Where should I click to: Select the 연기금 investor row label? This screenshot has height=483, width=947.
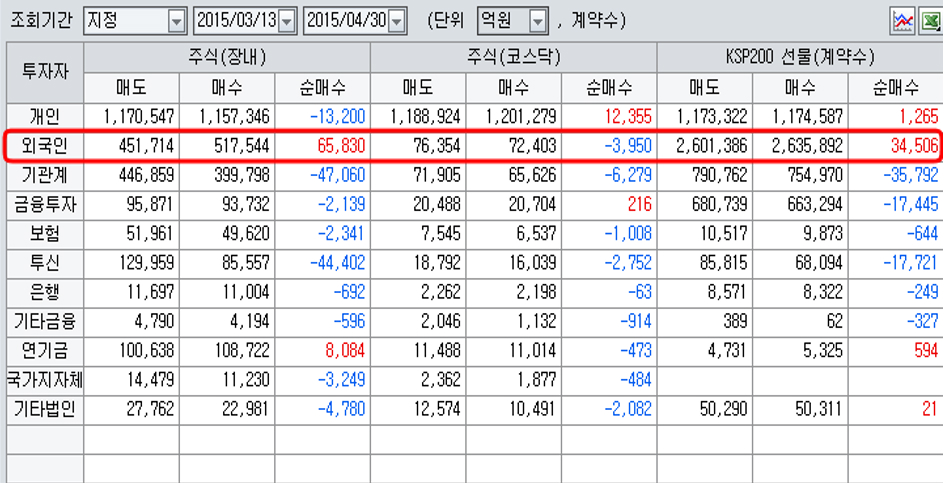pos(44,352)
